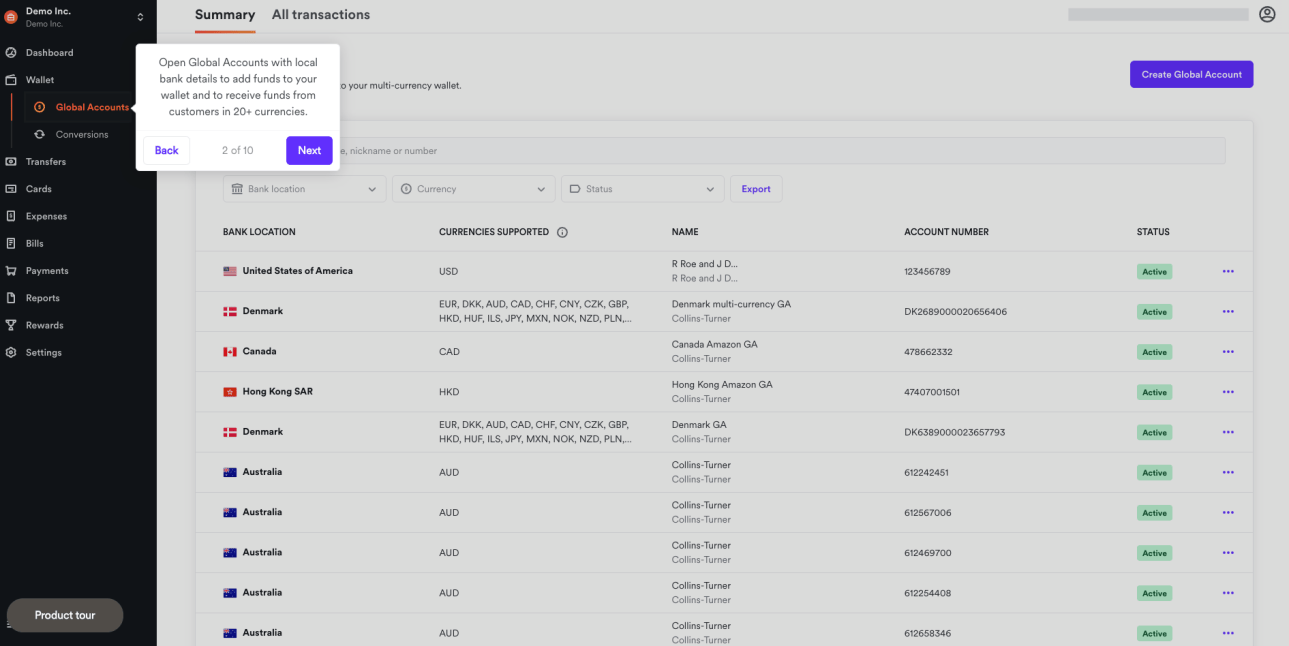
Task: Expand the Currency filter dropdown
Action: [472, 188]
